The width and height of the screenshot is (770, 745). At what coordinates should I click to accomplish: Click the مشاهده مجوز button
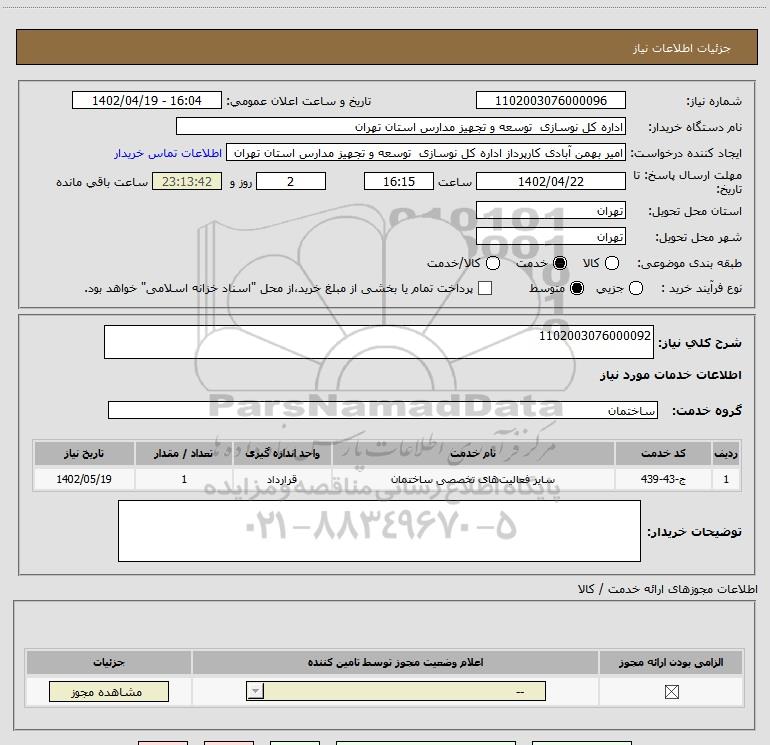coord(109,691)
